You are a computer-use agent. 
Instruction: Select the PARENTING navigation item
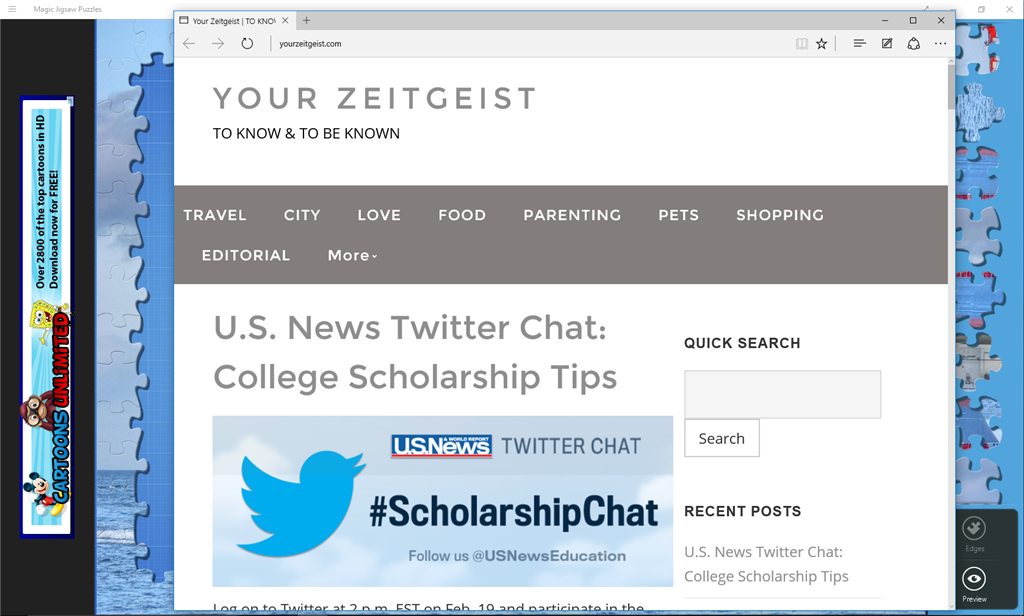572,215
